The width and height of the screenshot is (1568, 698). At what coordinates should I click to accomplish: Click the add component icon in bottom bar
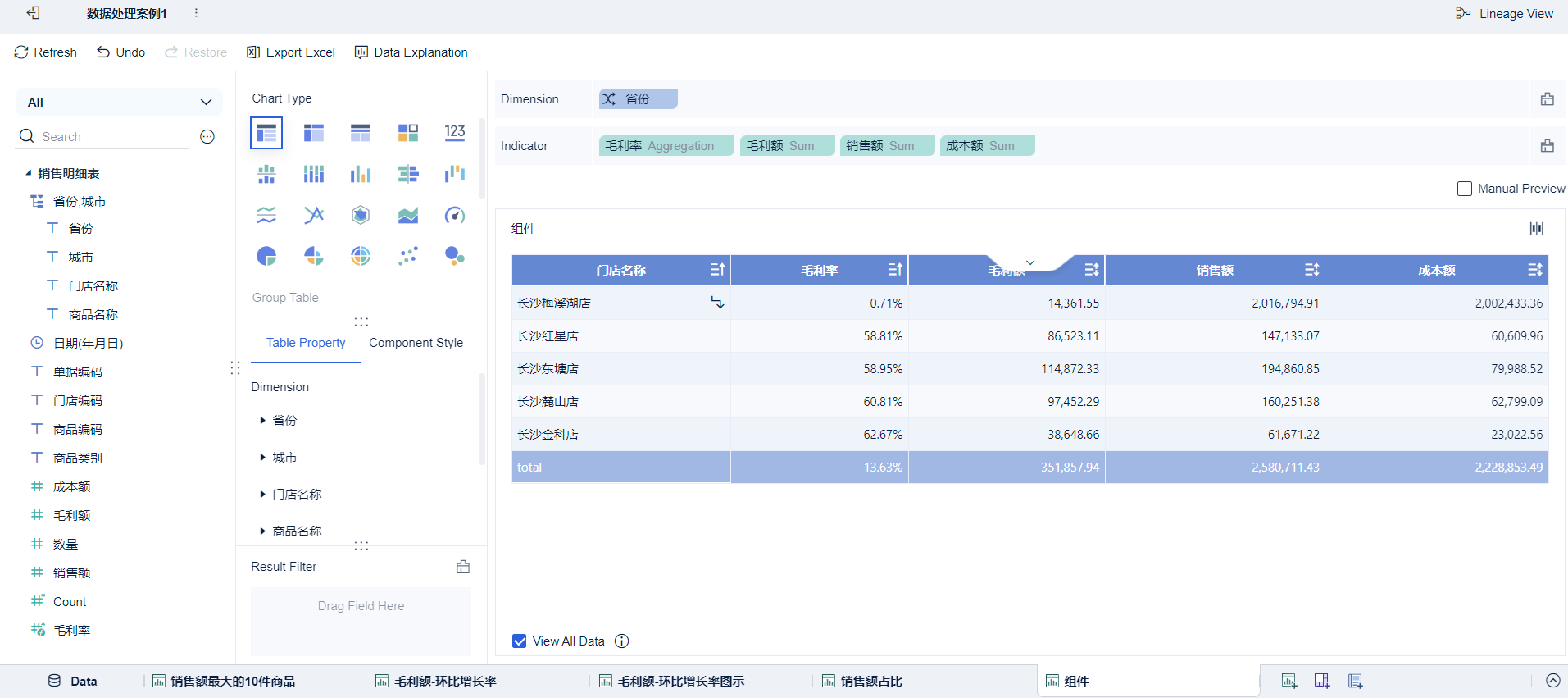1289,681
